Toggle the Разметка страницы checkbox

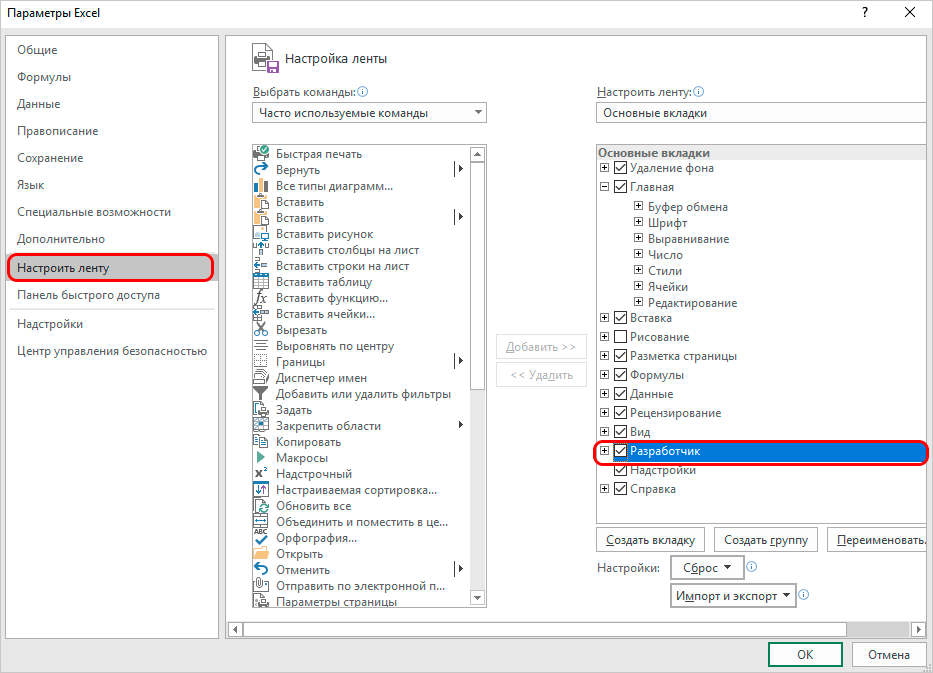point(620,356)
